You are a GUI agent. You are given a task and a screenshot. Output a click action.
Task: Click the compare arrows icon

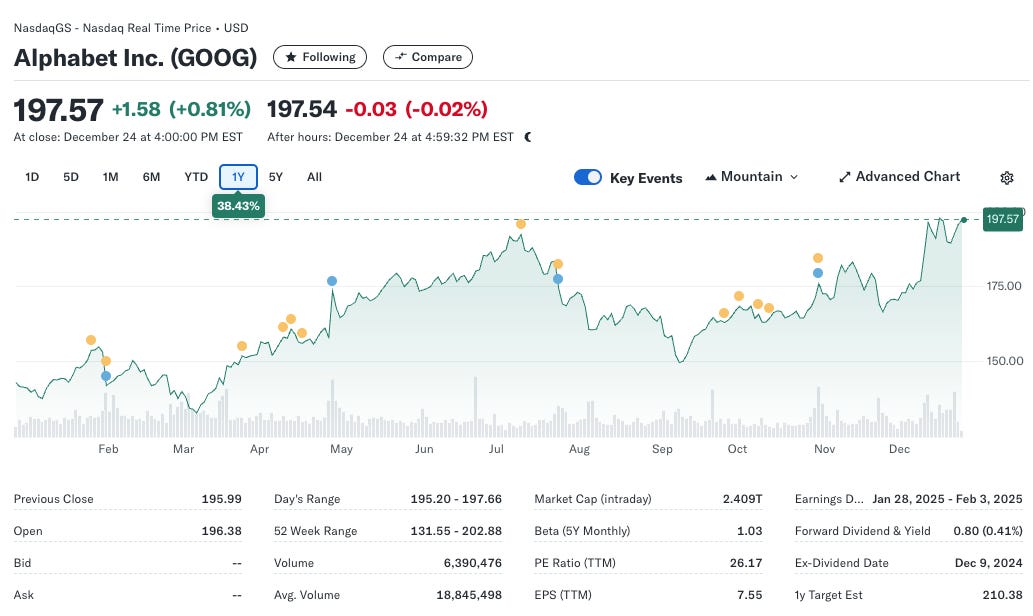[400, 57]
